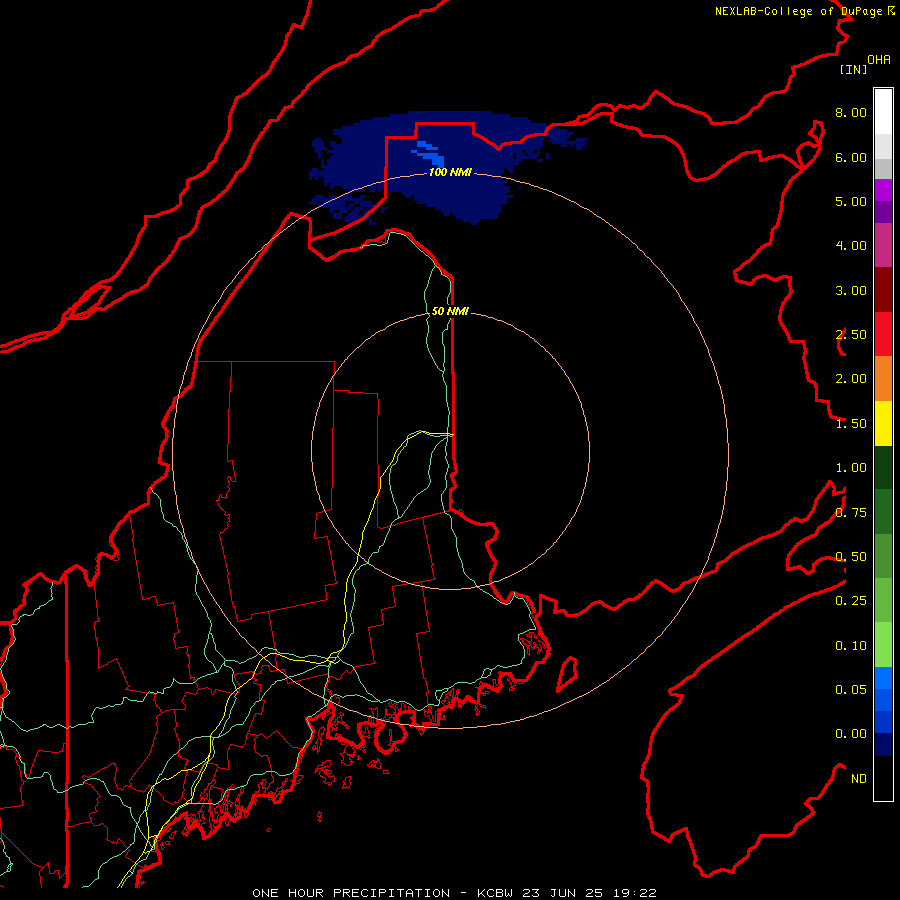The height and width of the screenshot is (900, 900).
Task: Click the small island outline off the coast
Action: pos(567,674)
